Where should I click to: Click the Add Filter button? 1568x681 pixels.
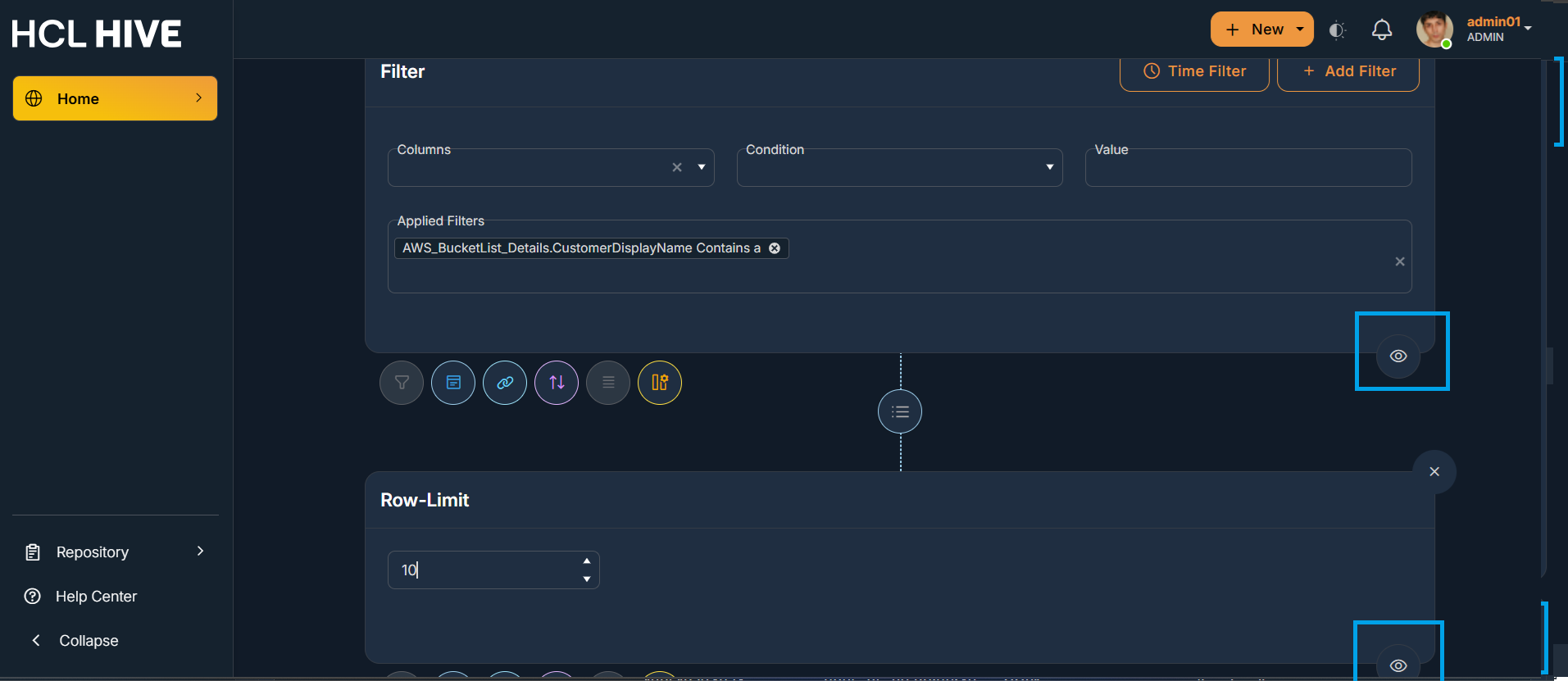click(1348, 71)
